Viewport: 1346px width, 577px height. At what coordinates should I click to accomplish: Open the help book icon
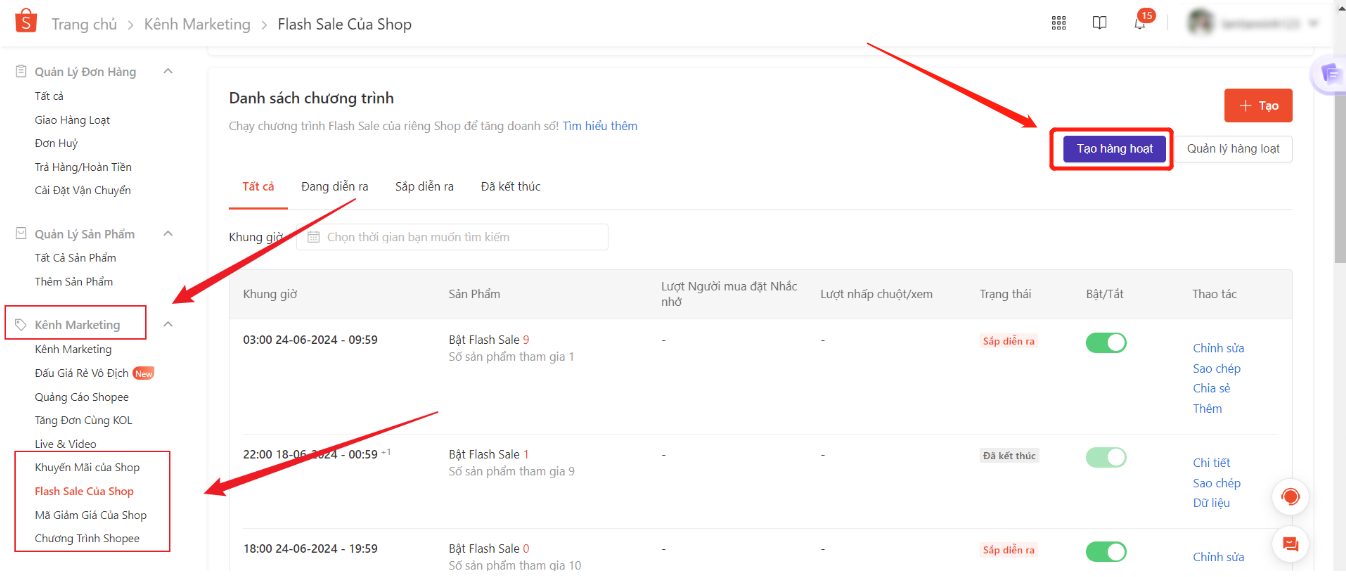click(x=1100, y=23)
